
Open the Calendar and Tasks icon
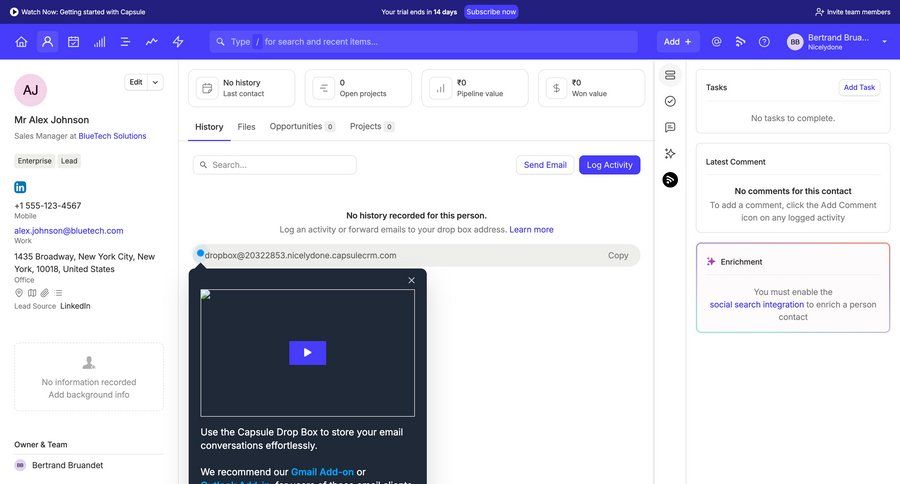click(x=73, y=42)
